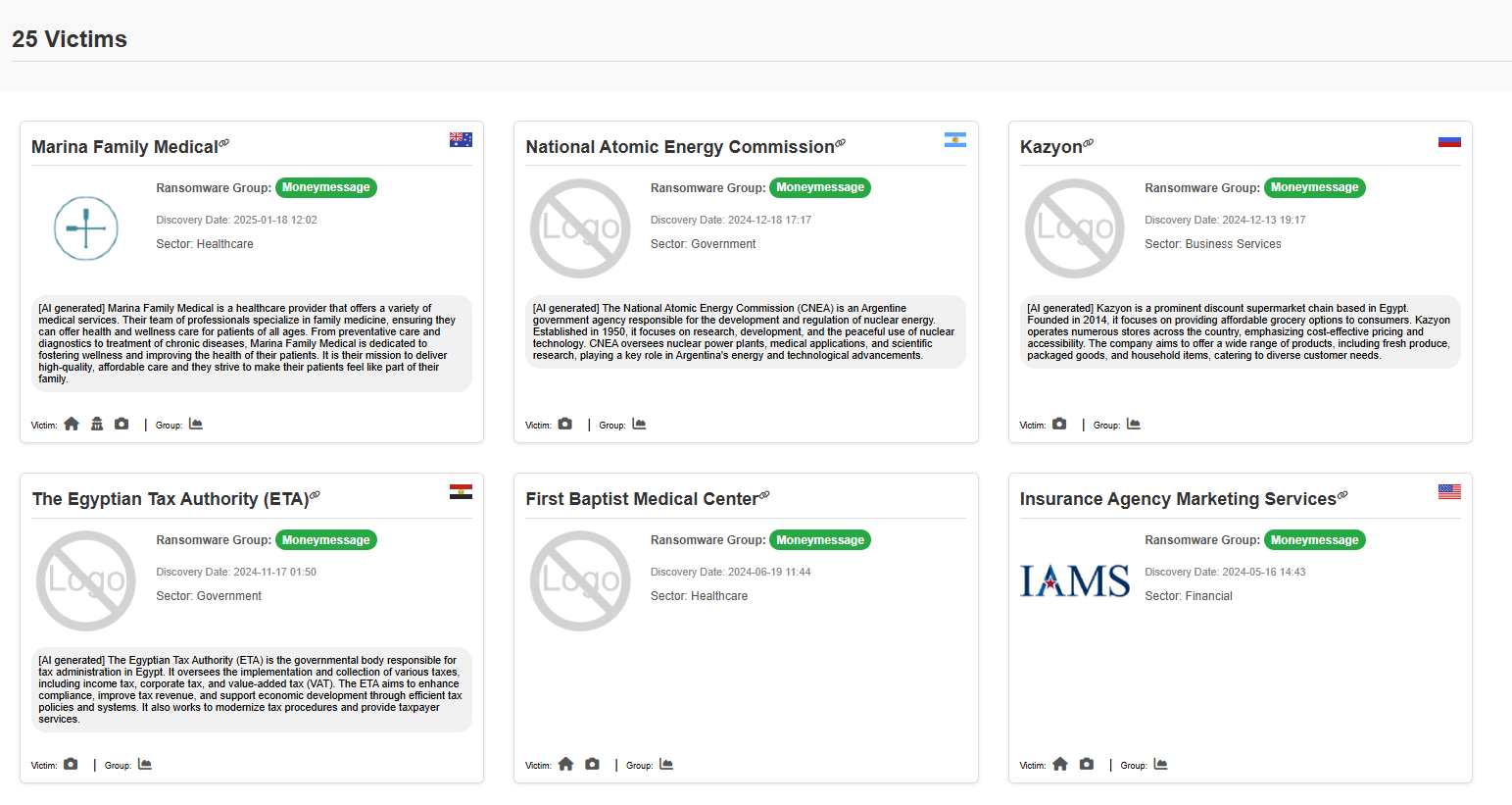This screenshot has width=1512, height=805.
Task: Click link icon beside Egyptian Tax Authority title
Action: 316,495
